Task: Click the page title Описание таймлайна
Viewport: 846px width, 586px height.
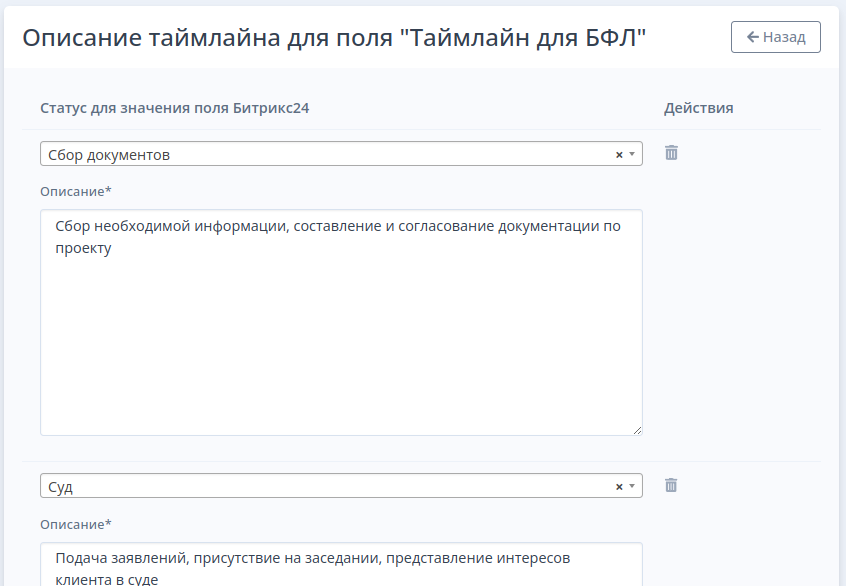Action: pos(334,38)
